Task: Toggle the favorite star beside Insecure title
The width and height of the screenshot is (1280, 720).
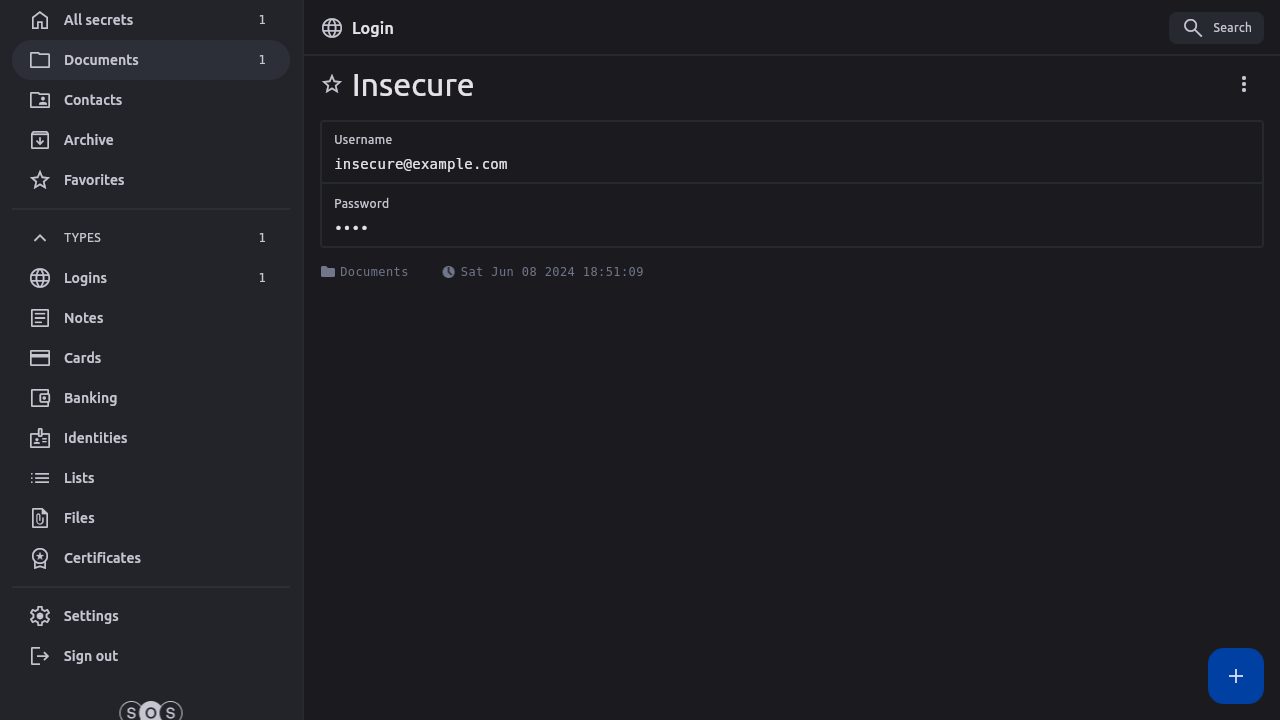Action: click(332, 85)
